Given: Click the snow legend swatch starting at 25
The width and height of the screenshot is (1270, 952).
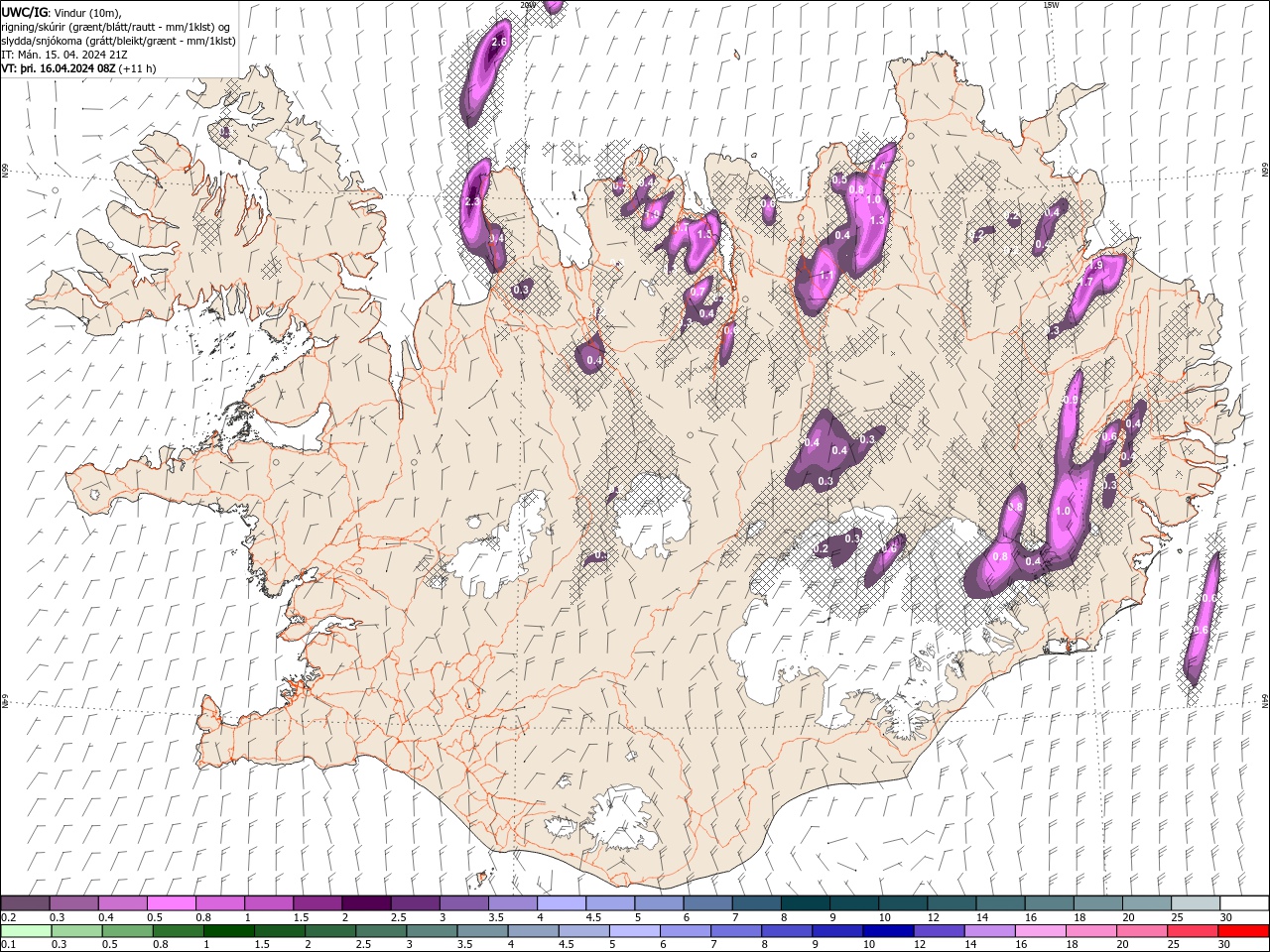Looking at the screenshot, I should 1194,903.
